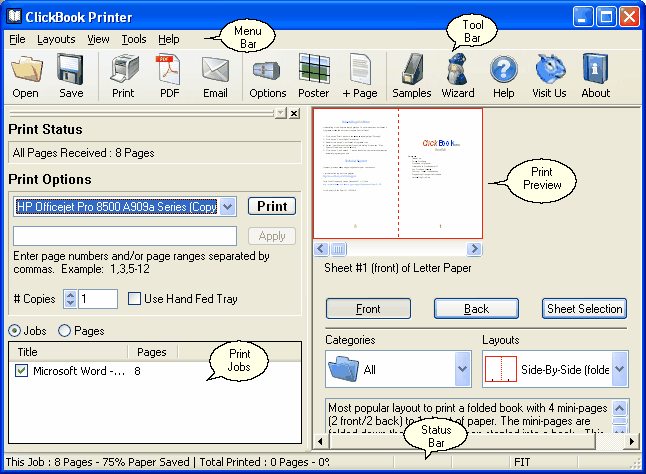Image resolution: width=646 pixels, height=474 pixels.
Task: Click the description box scroll-up arrow
Action: pyautogui.click(x=620, y=408)
